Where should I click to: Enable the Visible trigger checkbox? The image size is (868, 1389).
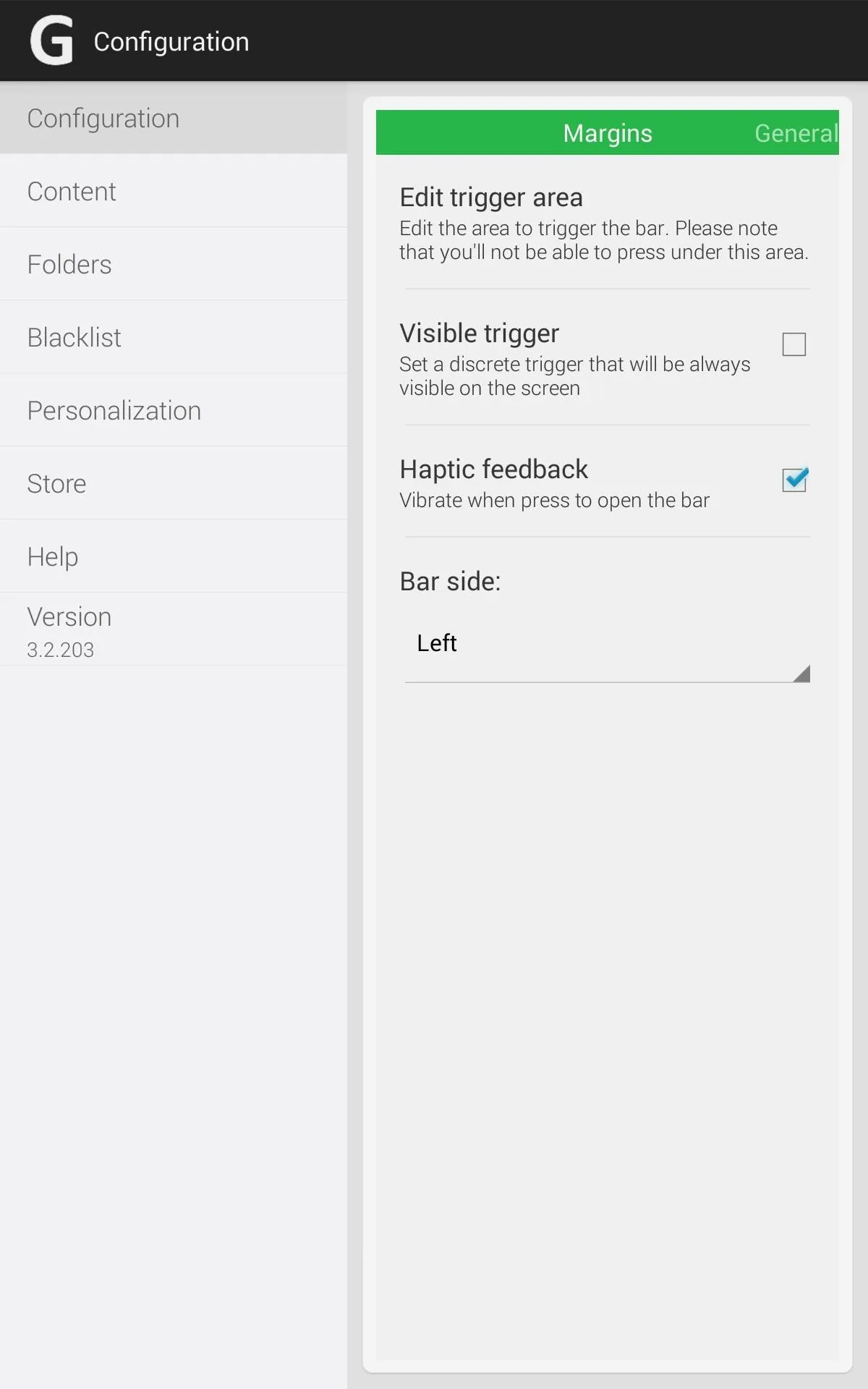793,344
